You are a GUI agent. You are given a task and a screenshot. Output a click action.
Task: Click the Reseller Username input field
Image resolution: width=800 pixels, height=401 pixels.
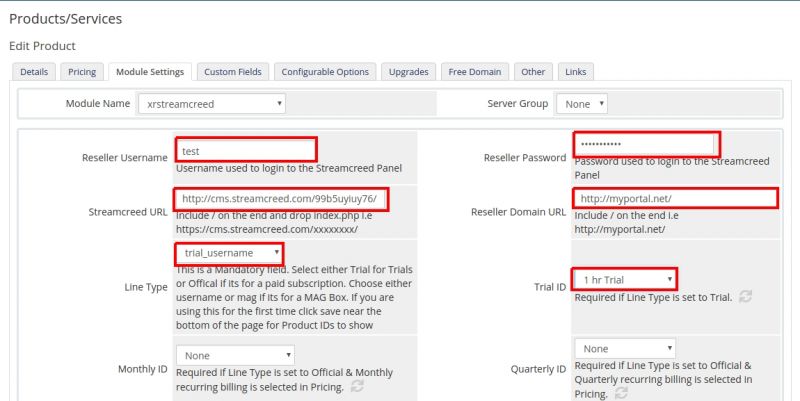(x=246, y=150)
